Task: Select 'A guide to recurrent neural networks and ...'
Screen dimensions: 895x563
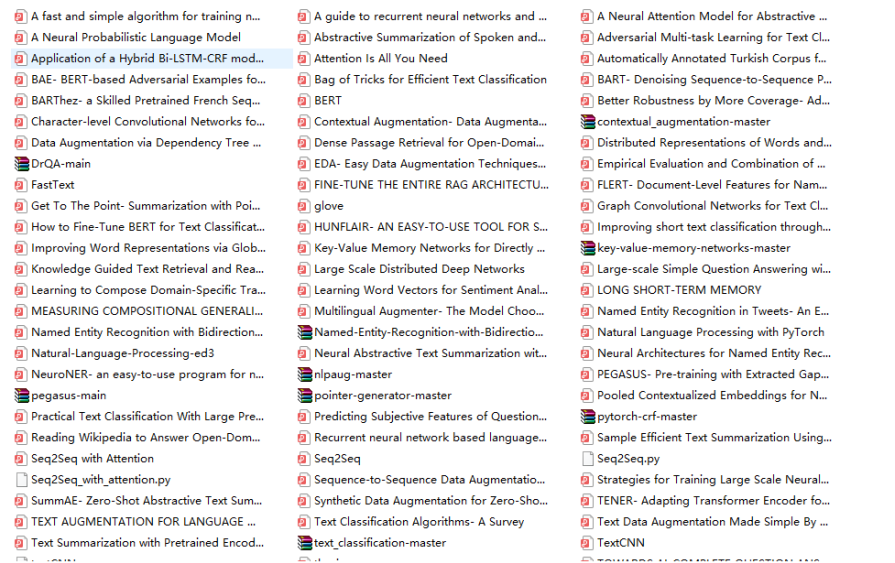Action: point(430,17)
